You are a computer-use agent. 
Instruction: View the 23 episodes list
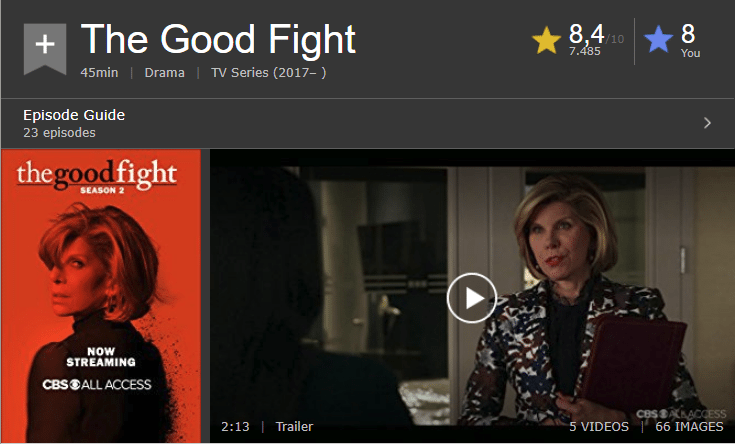pos(60,133)
